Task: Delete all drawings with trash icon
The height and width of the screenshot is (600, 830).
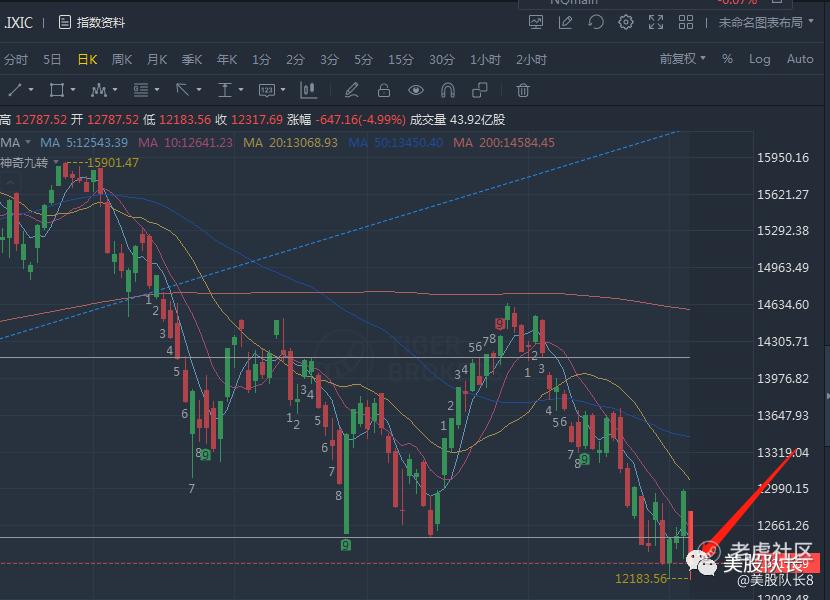Action: (x=523, y=90)
